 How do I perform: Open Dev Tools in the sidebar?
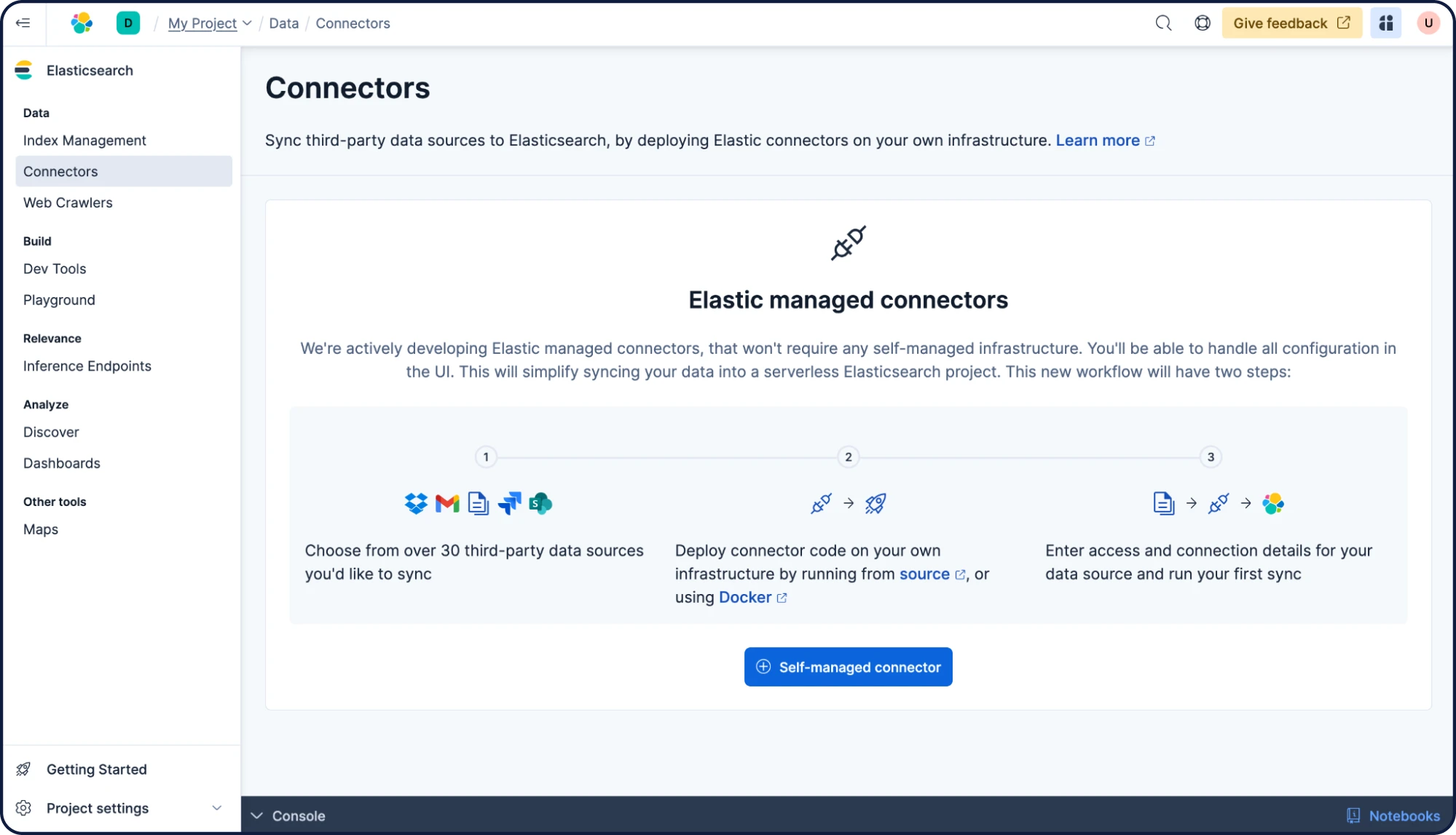tap(124, 269)
